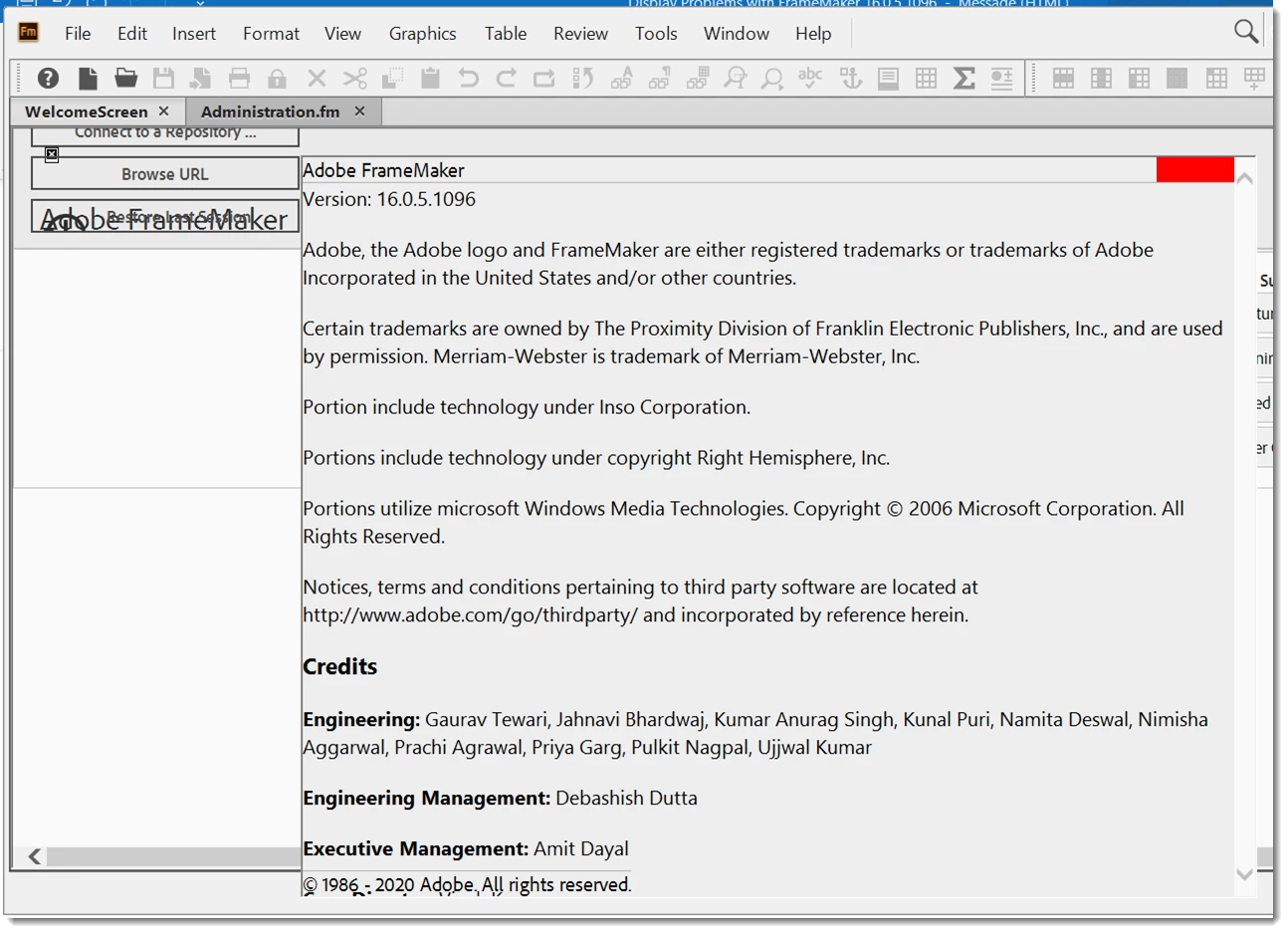
Task: Click the X delete icon in toolbar
Action: pyautogui.click(x=317, y=78)
